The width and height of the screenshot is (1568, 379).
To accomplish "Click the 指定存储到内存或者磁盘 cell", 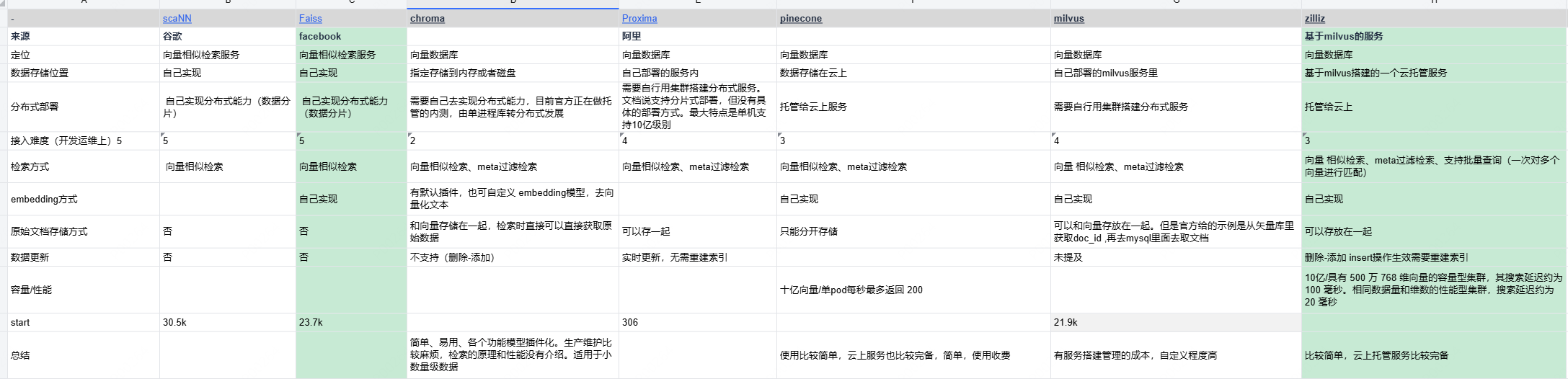I will pos(513,73).
